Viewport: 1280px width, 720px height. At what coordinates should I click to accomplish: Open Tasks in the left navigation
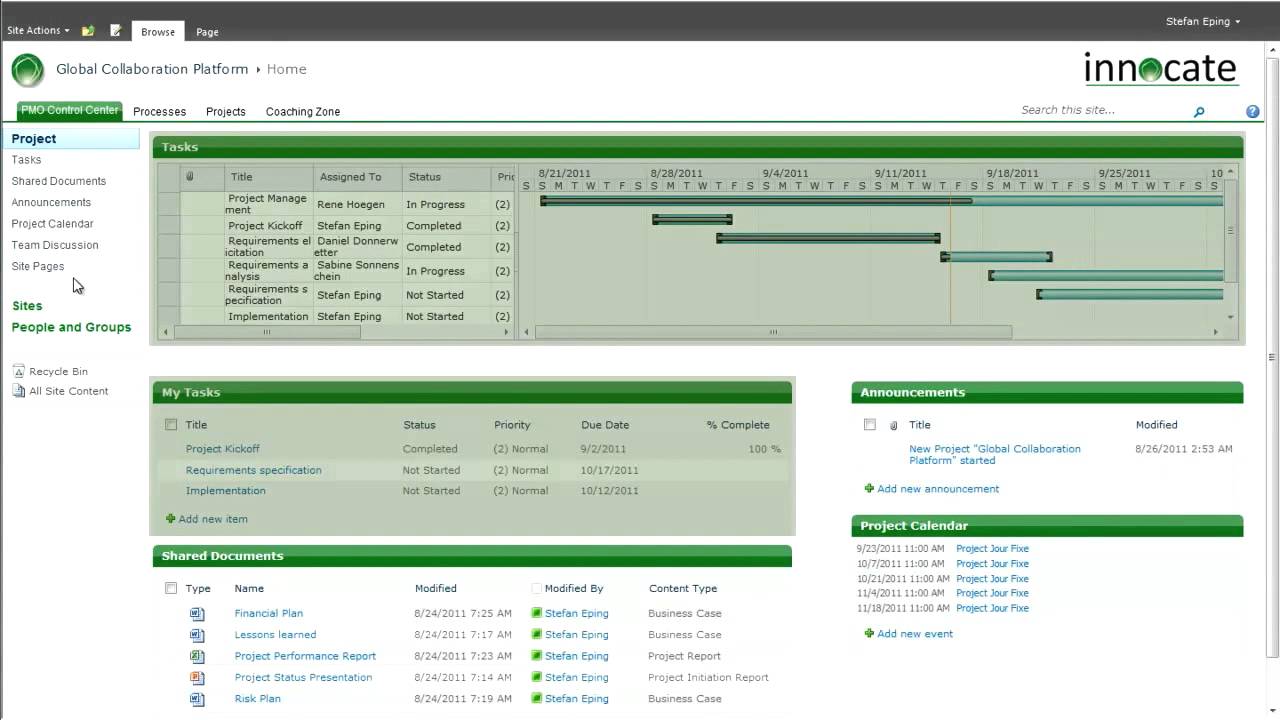27,160
